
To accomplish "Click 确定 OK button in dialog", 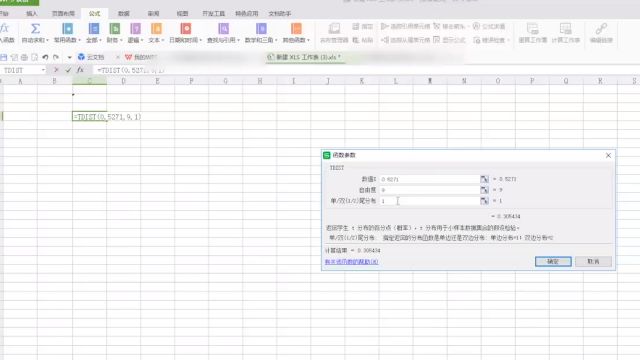I will [553, 261].
